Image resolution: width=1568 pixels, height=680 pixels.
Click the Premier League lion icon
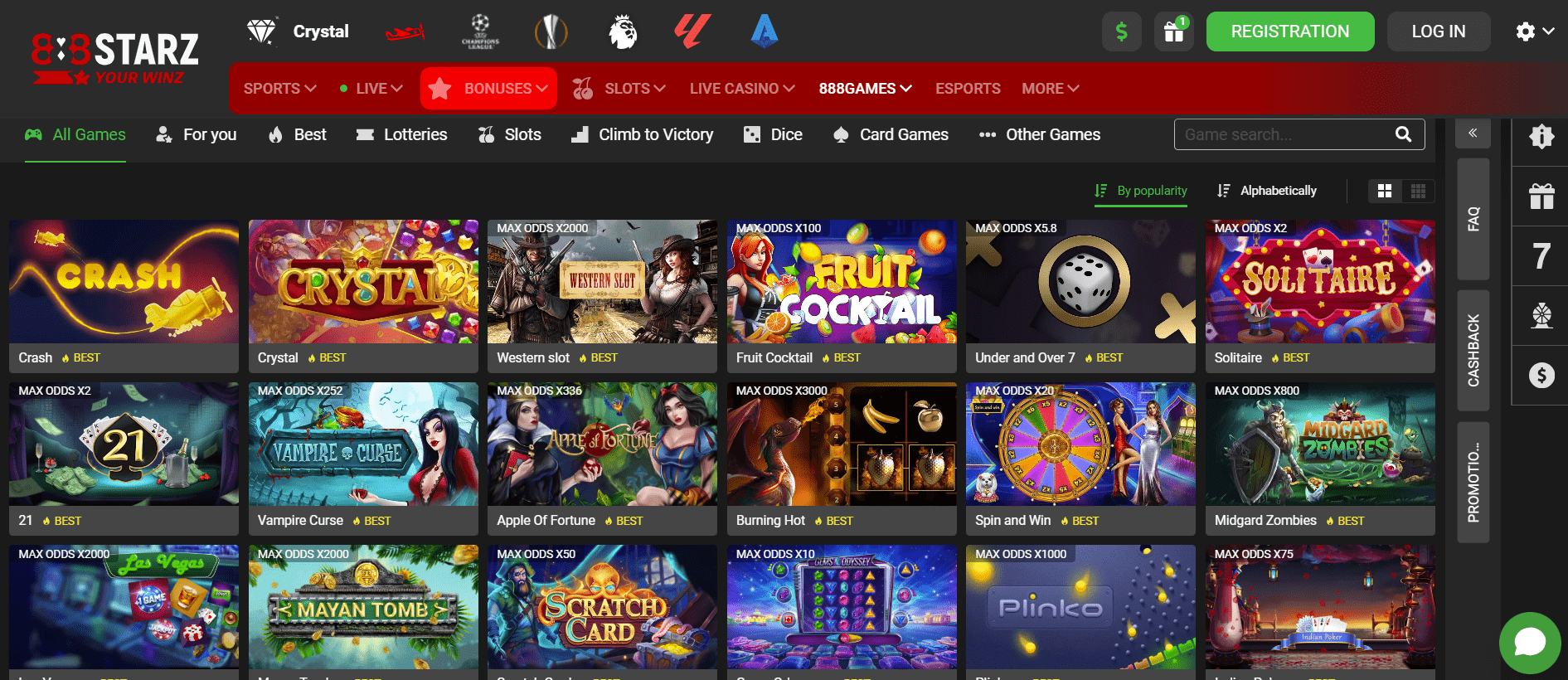coord(623,32)
